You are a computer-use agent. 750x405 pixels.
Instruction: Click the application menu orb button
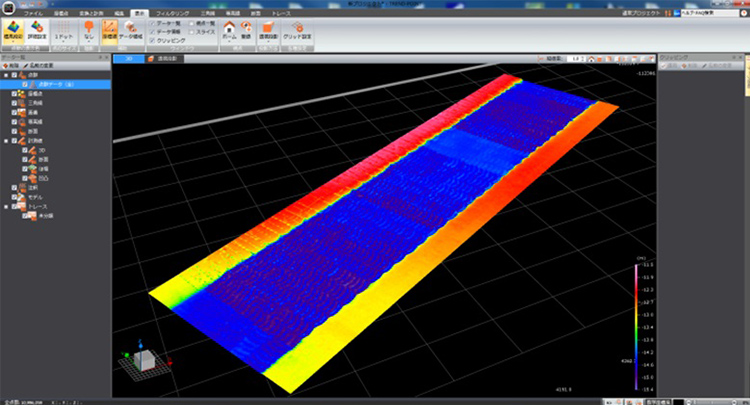click(x=8, y=8)
